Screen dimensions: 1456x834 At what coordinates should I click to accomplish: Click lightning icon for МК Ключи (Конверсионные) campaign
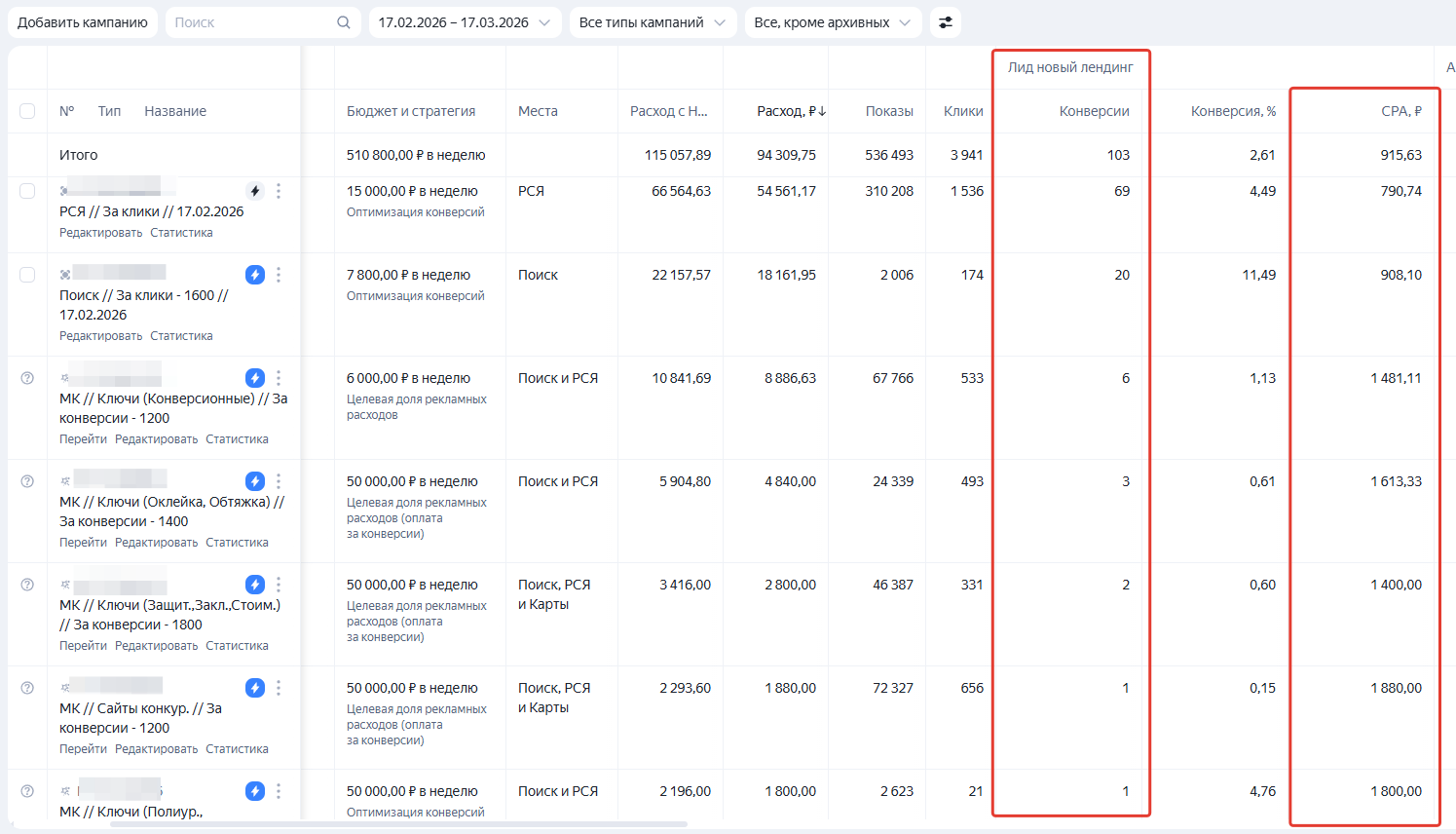pyautogui.click(x=254, y=378)
